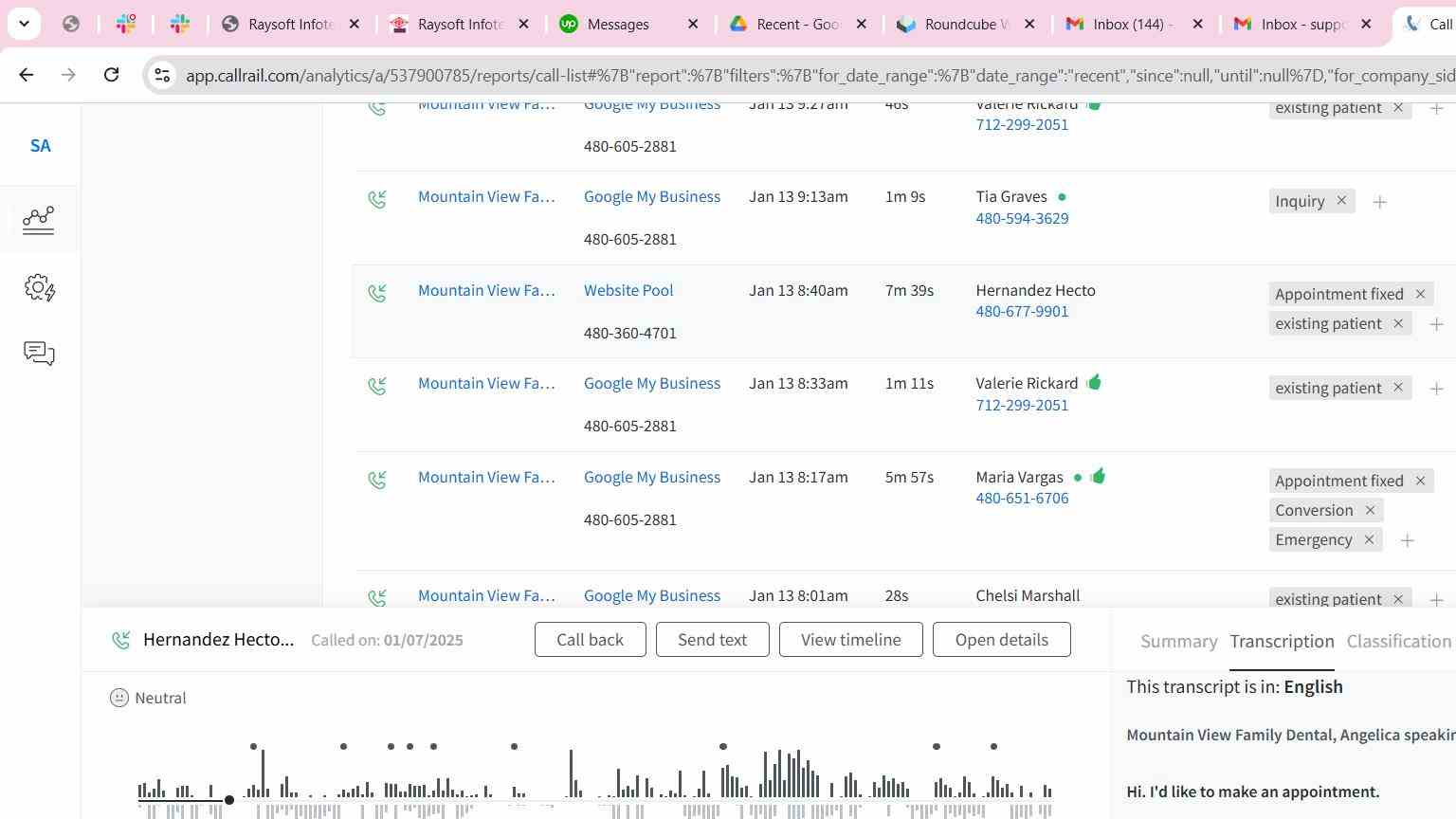Select the Jan 13 8:17am date cell
Image resolution: width=1456 pixels, height=819 pixels.
coord(798,477)
